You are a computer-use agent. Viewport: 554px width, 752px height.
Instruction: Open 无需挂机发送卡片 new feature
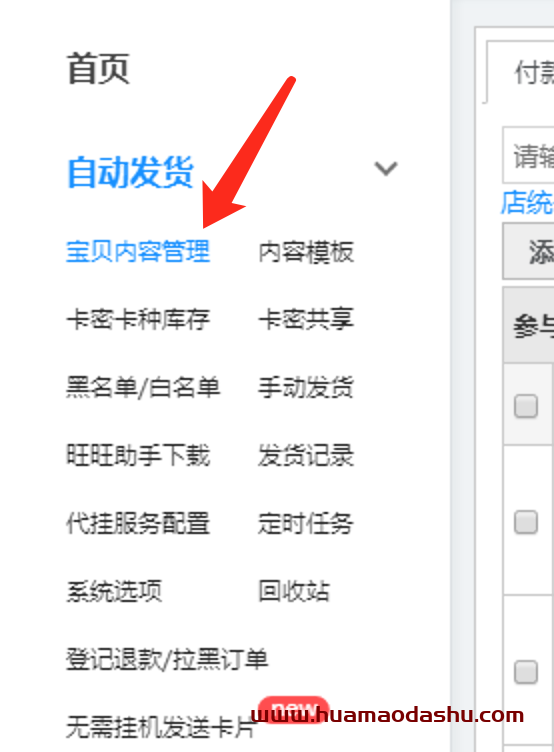(161, 727)
